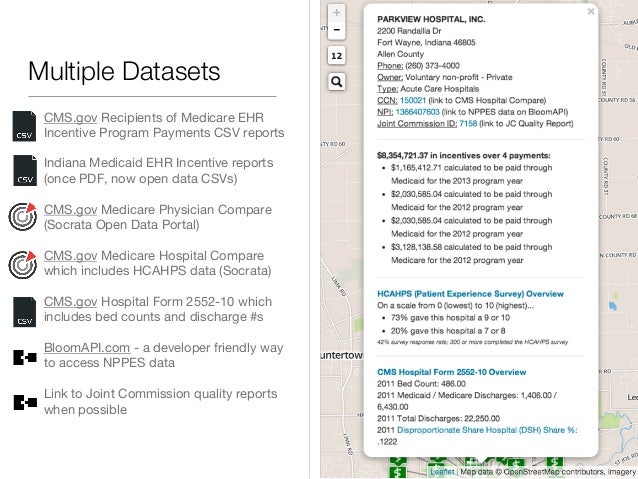Click the CSV icon beside Indiana Medicaid EHR reports
The height and width of the screenshot is (479, 638).
point(25,170)
